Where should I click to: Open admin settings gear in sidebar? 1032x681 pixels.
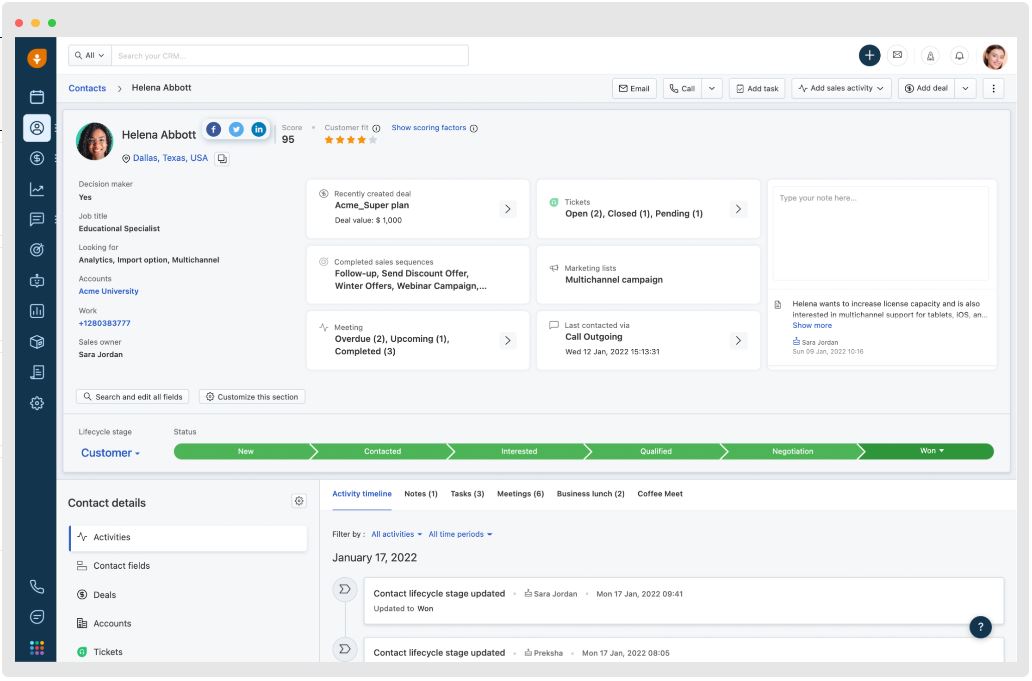click(x=37, y=403)
